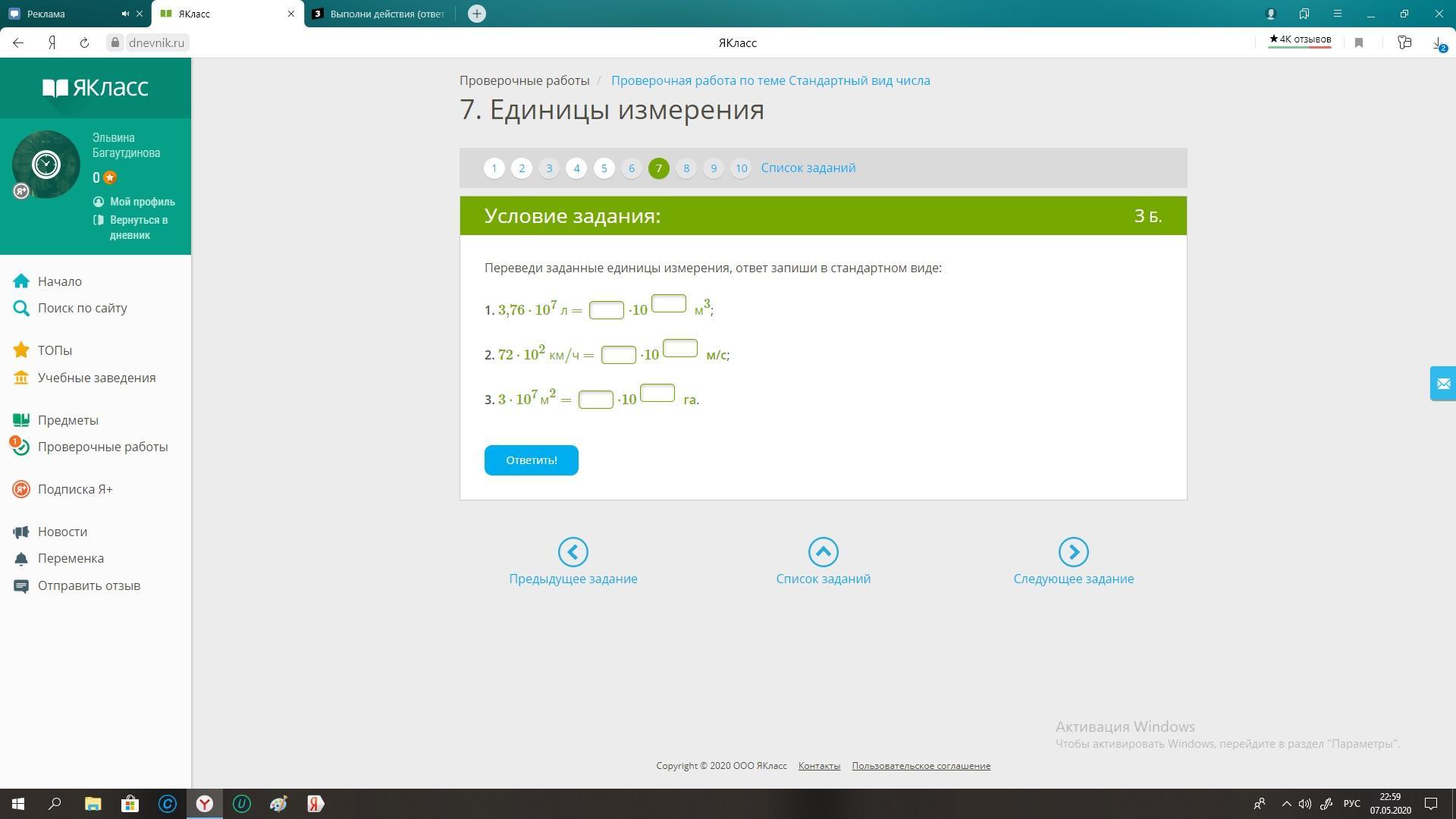Click the Поиск по сайту magnifier icon
Viewport: 1456px width, 819px height.
[21, 308]
